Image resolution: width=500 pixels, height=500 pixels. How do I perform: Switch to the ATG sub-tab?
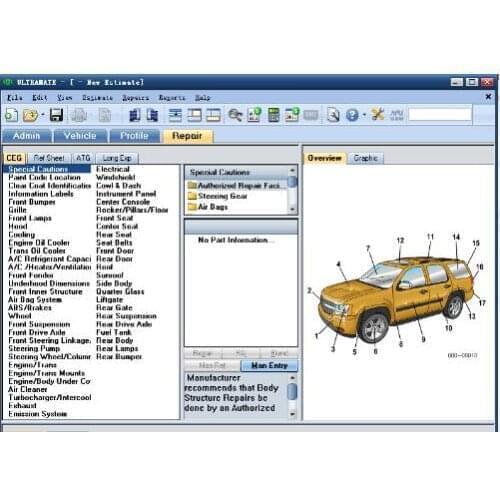[x=83, y=158]
